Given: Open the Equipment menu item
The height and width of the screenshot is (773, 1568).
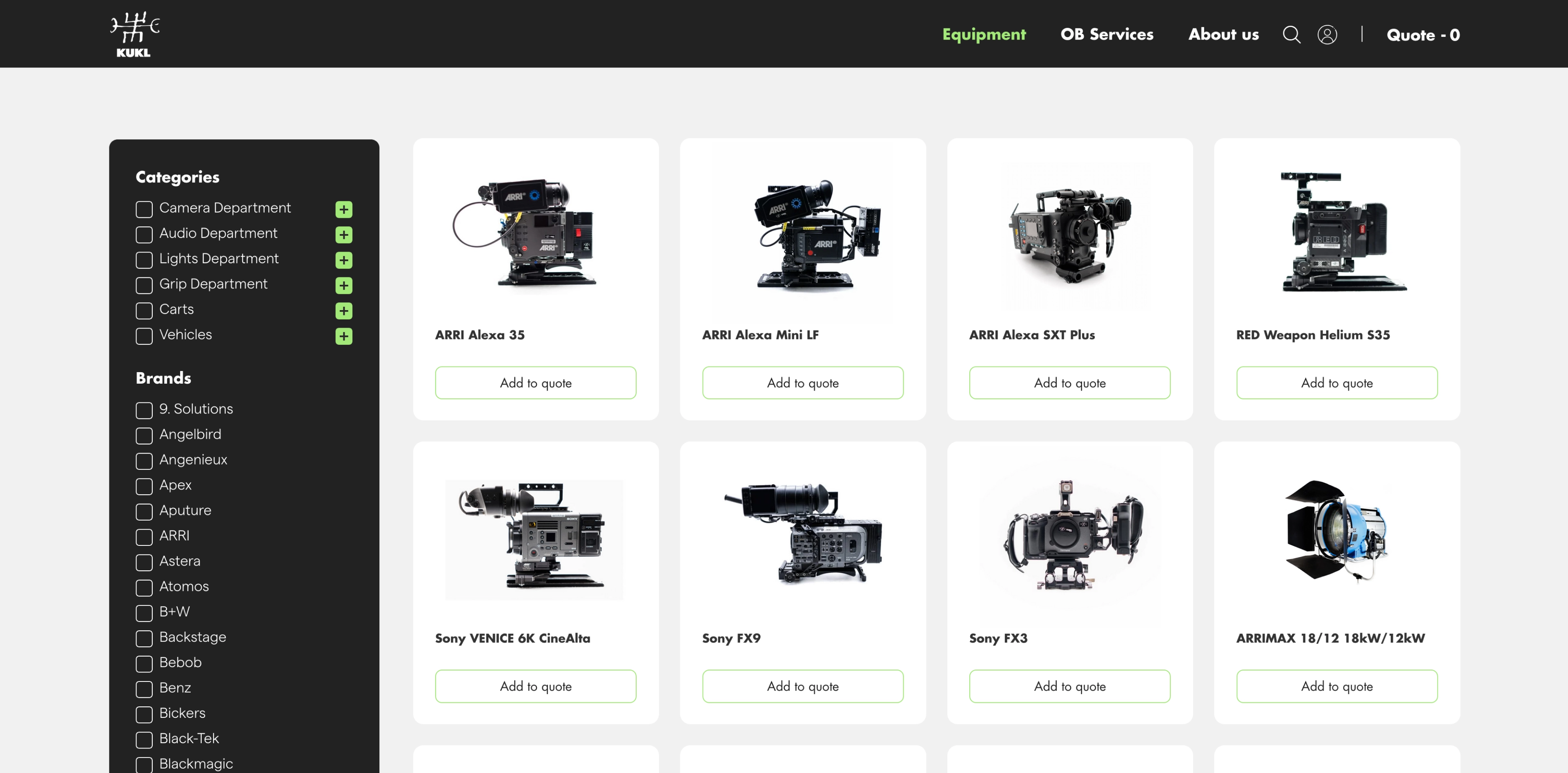Looking at the screenshot, I should (984, 35).
